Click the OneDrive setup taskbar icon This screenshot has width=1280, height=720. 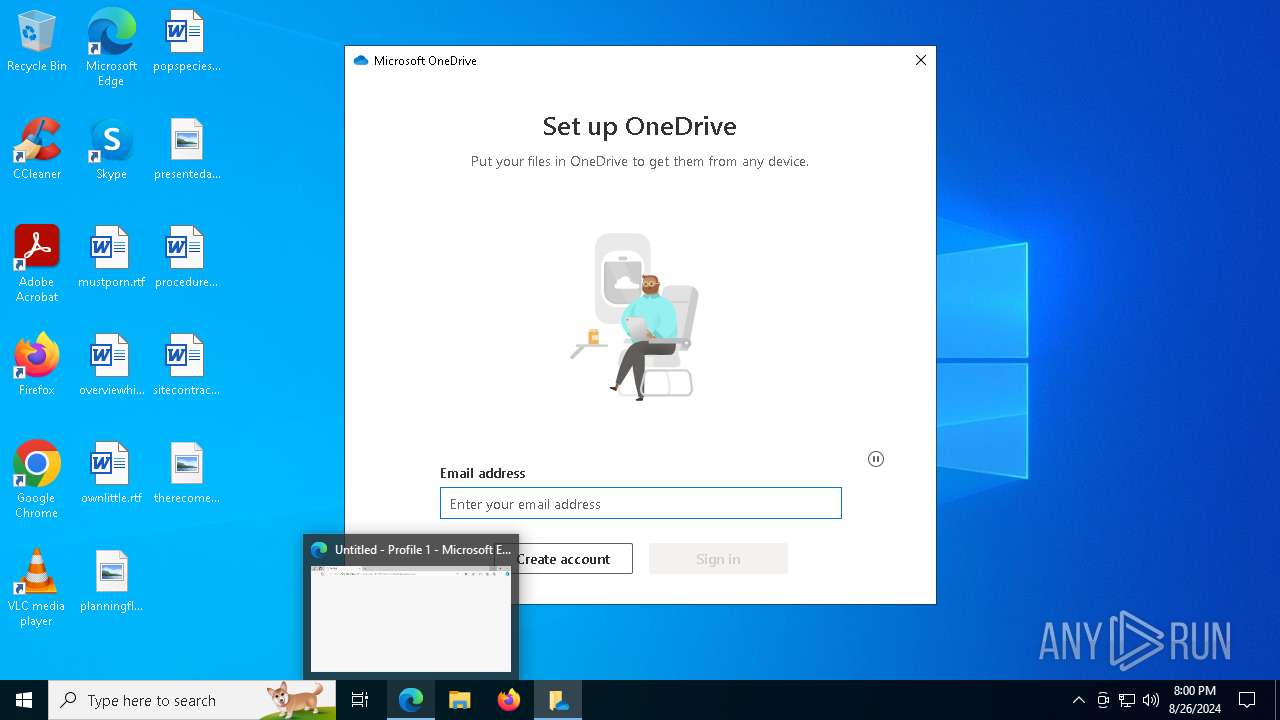(x=558, y=700)
